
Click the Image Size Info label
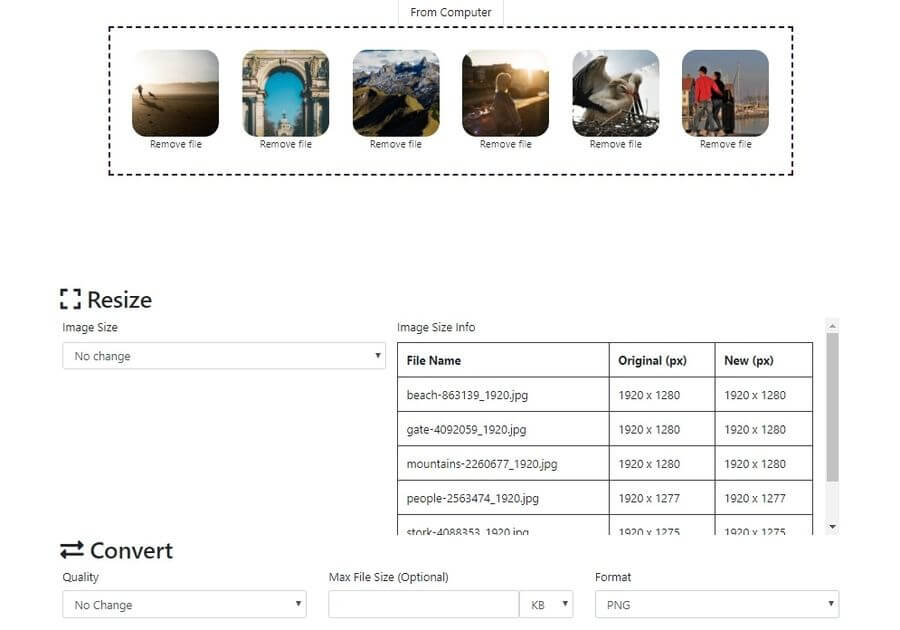(436, 327)
